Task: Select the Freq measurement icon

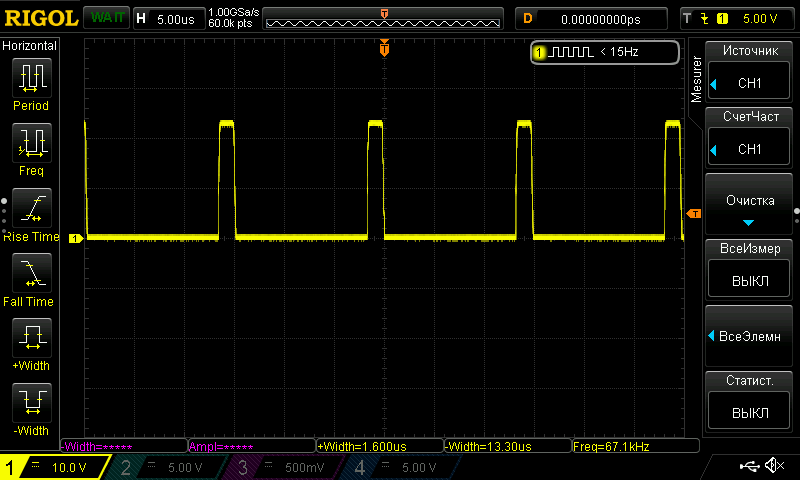Action: pos(31,144)
